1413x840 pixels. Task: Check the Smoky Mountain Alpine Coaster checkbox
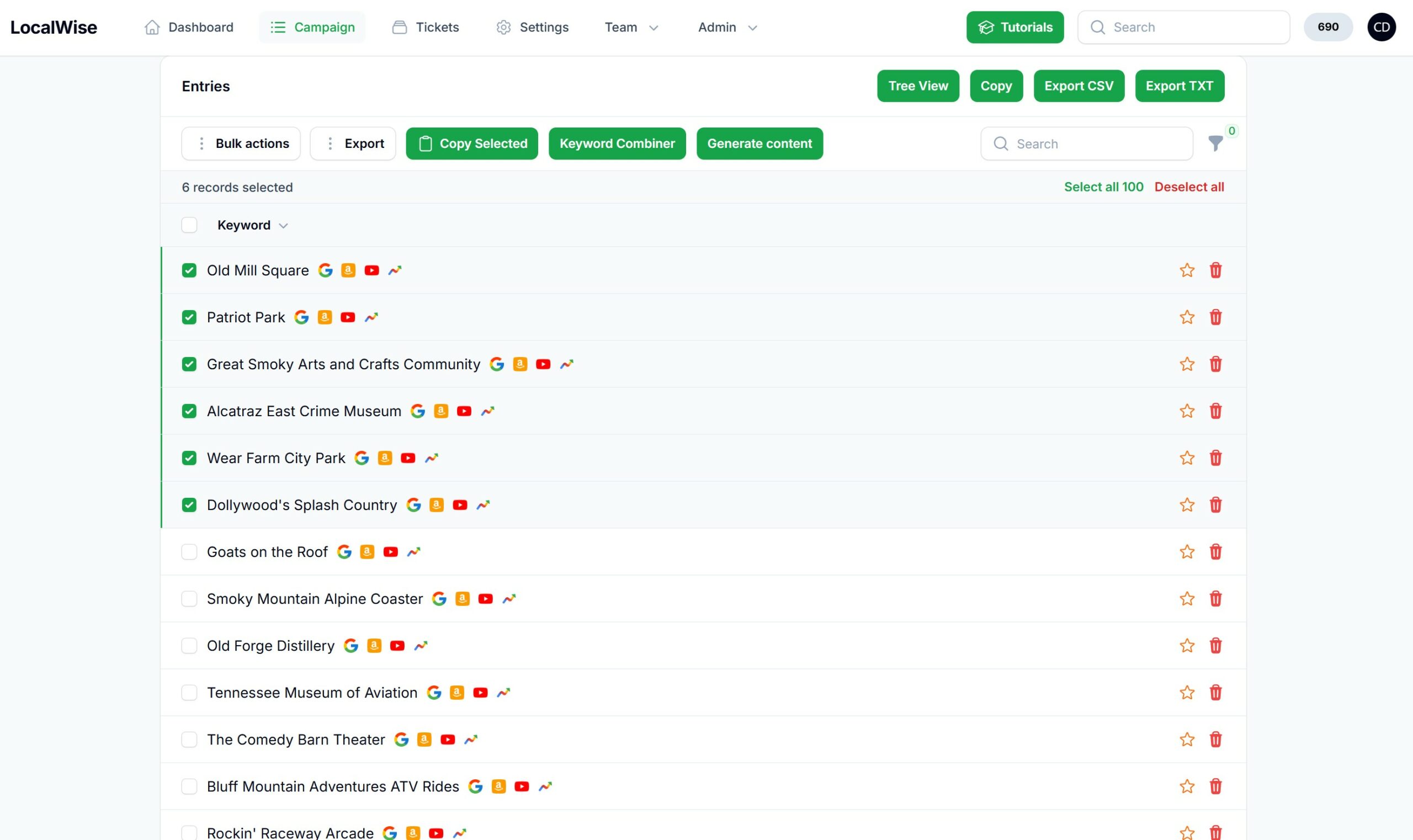pyautogui.click(x=189, y=598)
